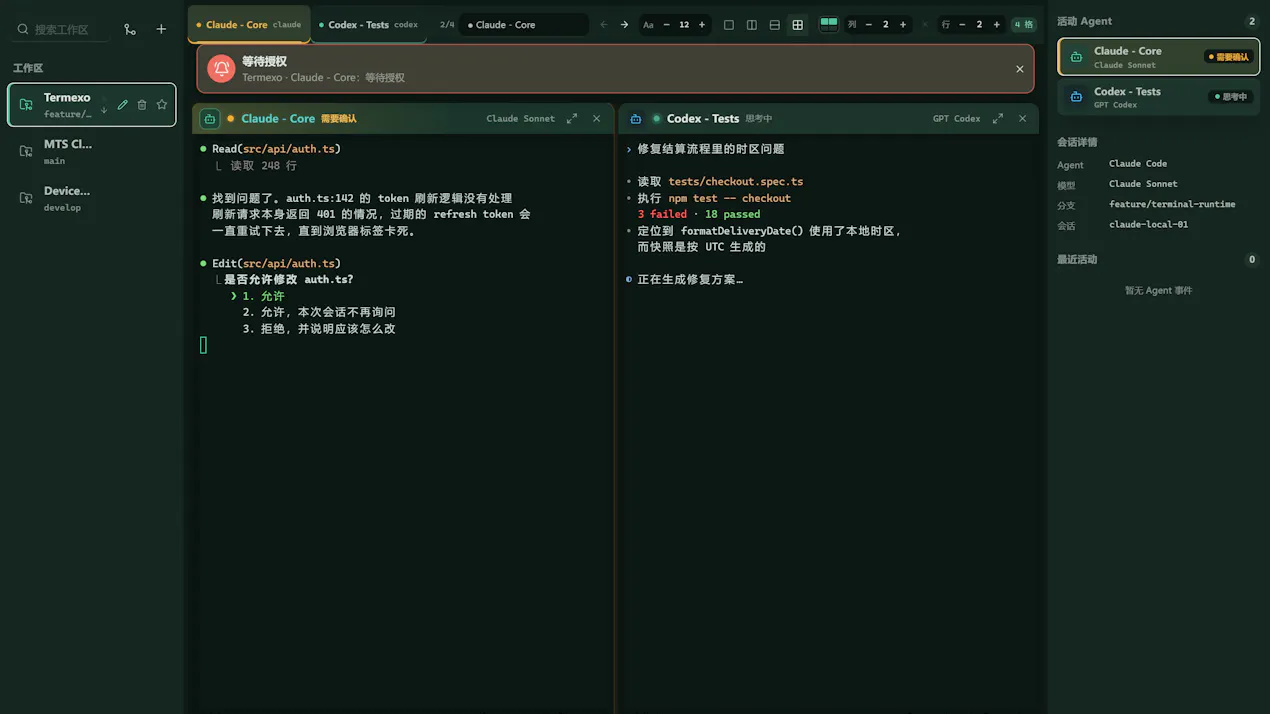The image size is (1270, 714).
Task: Delete the Termexo workspace via trash icon
Action: tap(142, 105)
